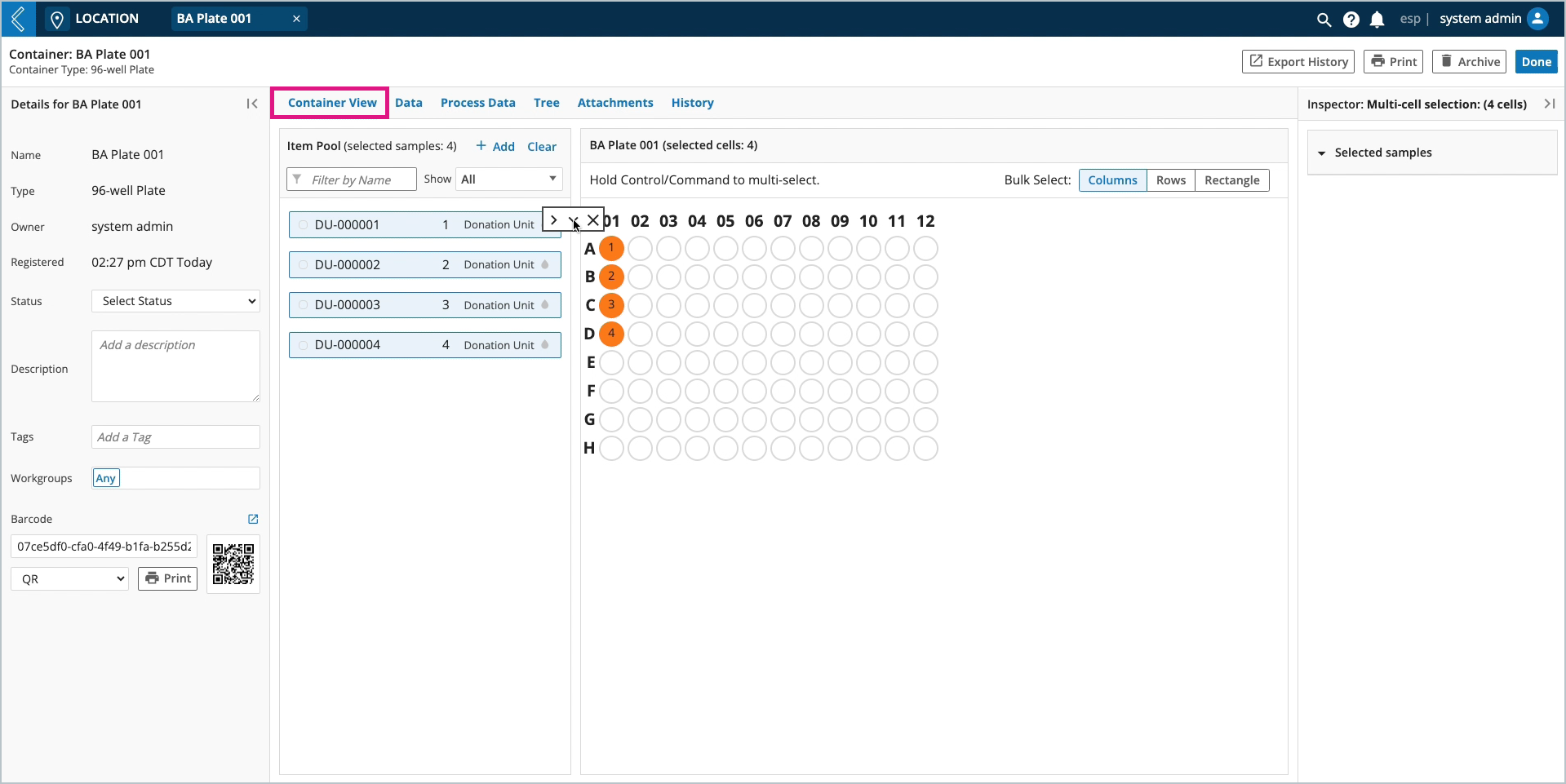1566x784 pixels.
Task: Select the radio circle for DU-000004
Action: click(303, 345)
